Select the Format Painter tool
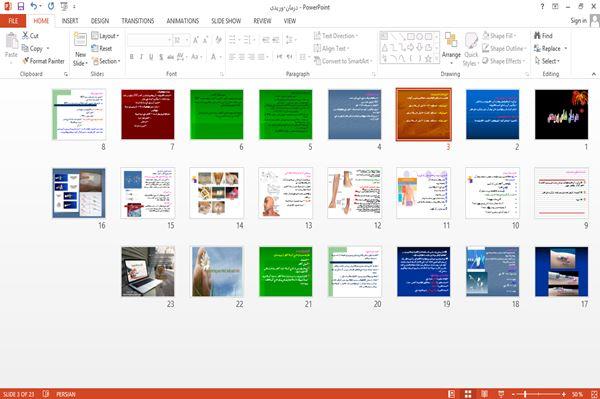Viewport: 600px width, 399px height. click(43, 61)
